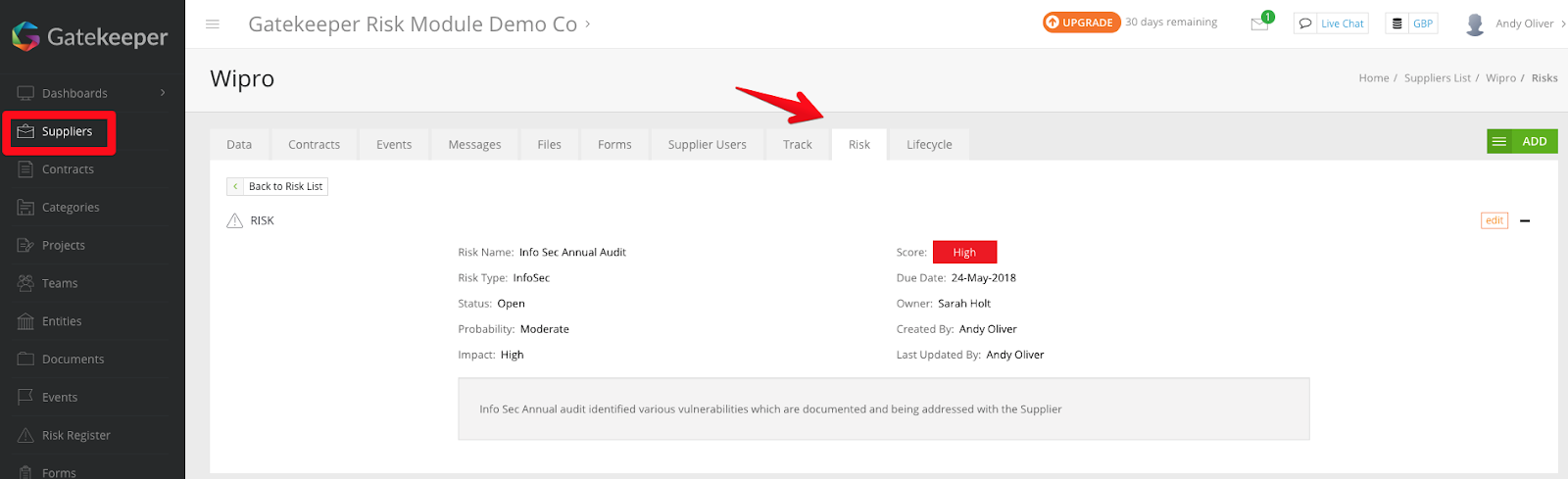Click the Documents folder icon in sidebar

(x=25, y=359)
